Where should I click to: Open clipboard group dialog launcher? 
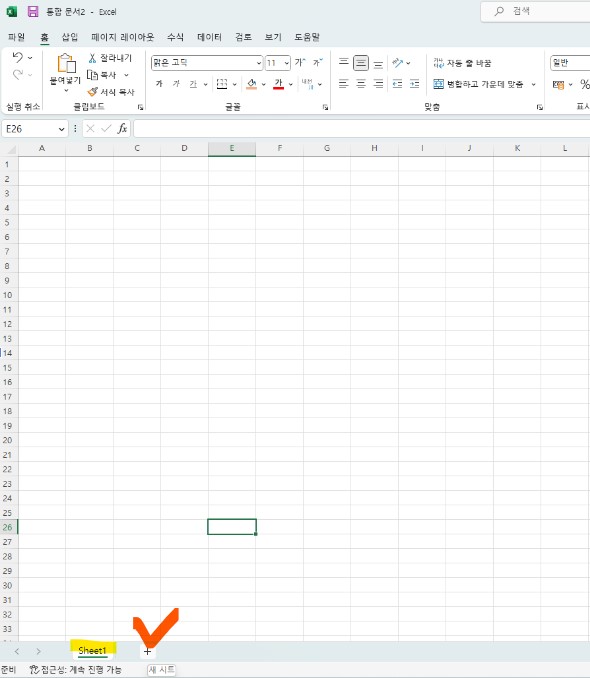140,107
